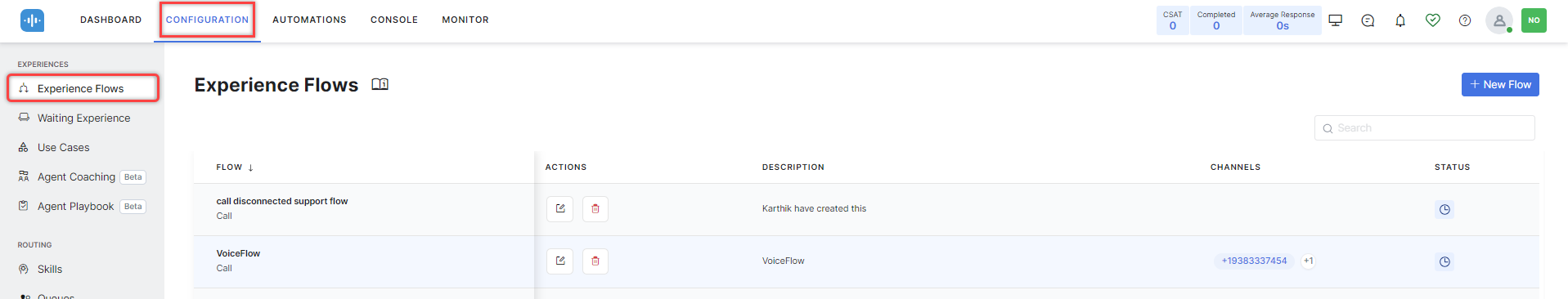Delete the VoiceFlow flow
The image size is (1568, 299).
point(595,261)
